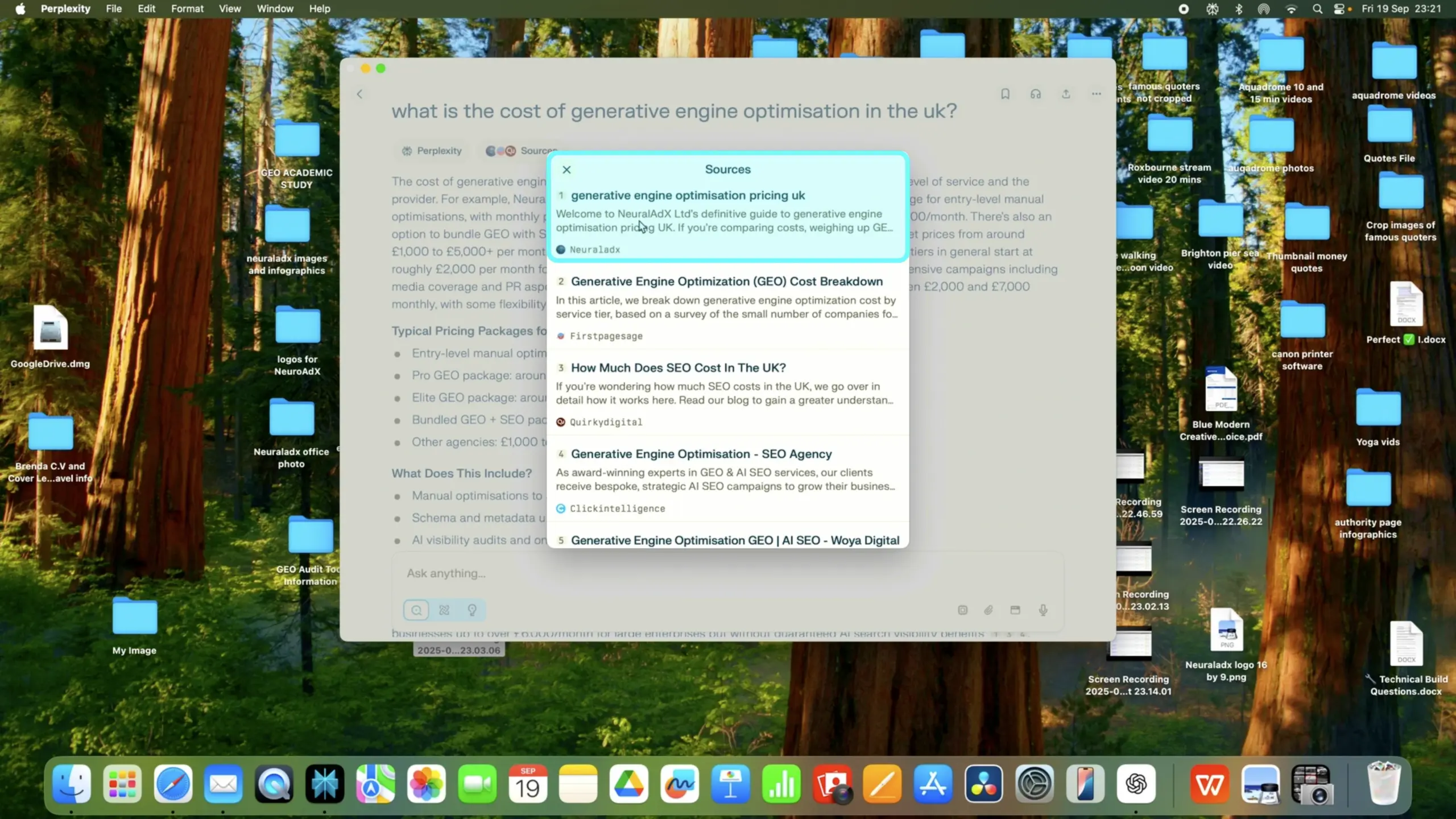Open Photos from the Dock
The image size is (1456, 819).
click(426, 784)
